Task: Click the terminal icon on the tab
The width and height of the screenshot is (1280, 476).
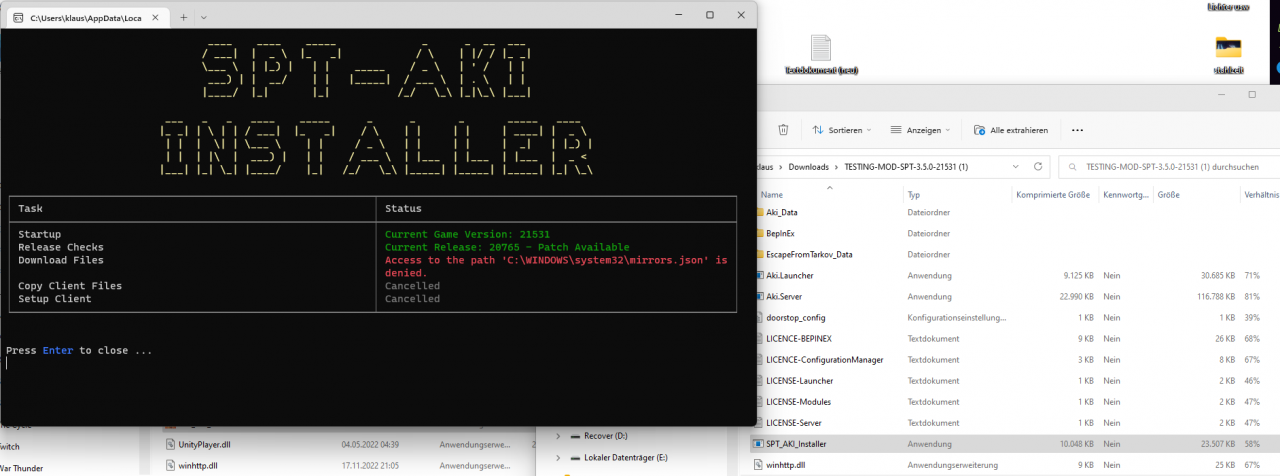Action: coord(17,17)
